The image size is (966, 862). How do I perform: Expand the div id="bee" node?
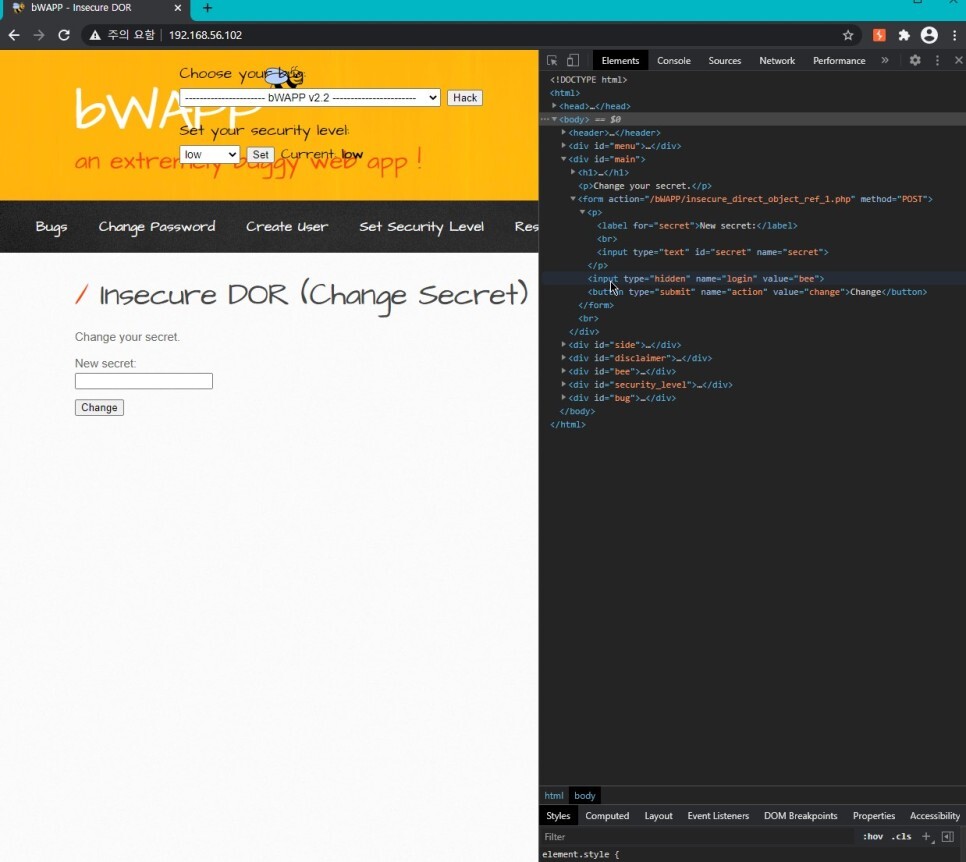tap(564, 372)
